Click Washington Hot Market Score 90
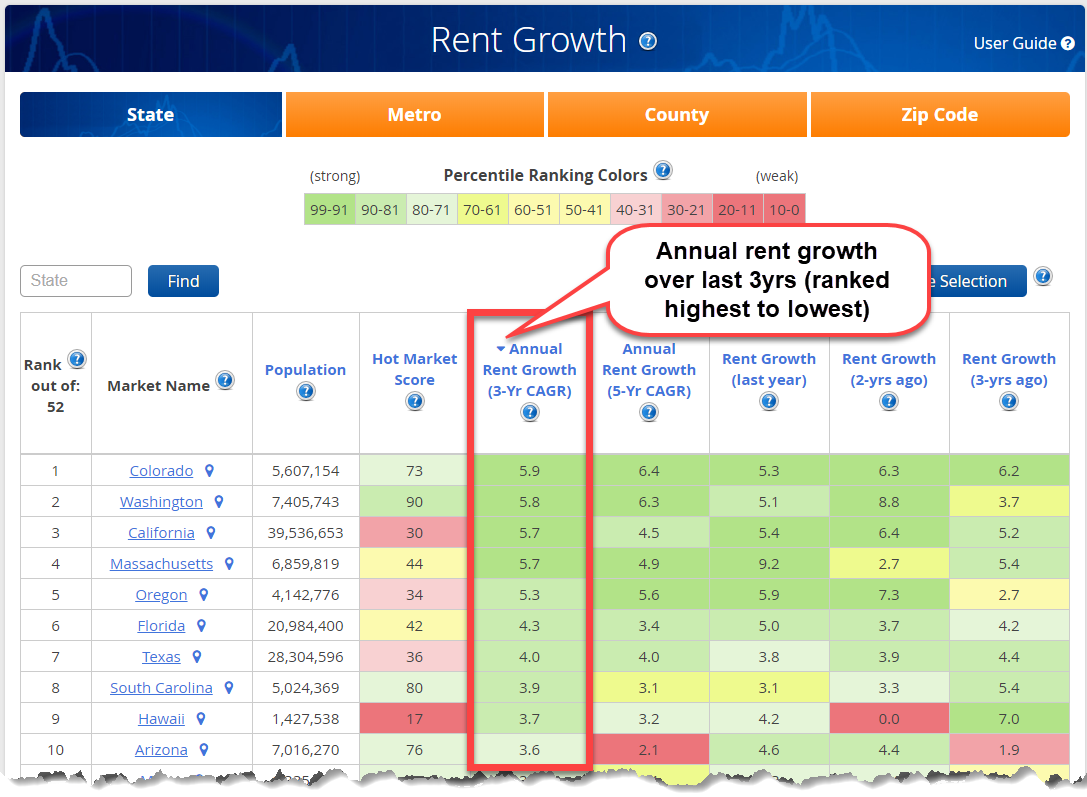Viewport: 1087px width, 797px height. click(415, 502)
